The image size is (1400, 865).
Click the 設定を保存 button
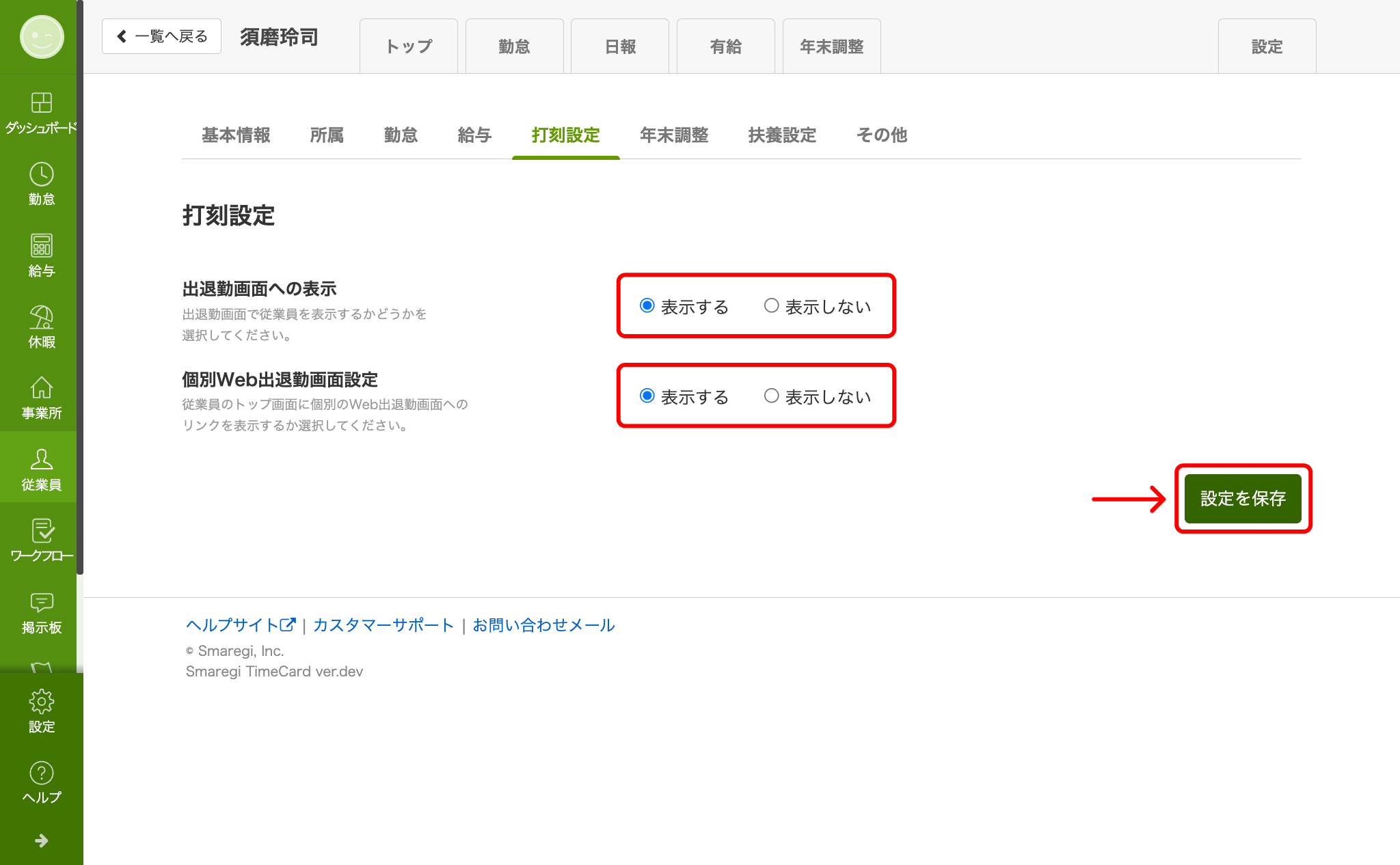(1242, 499)
